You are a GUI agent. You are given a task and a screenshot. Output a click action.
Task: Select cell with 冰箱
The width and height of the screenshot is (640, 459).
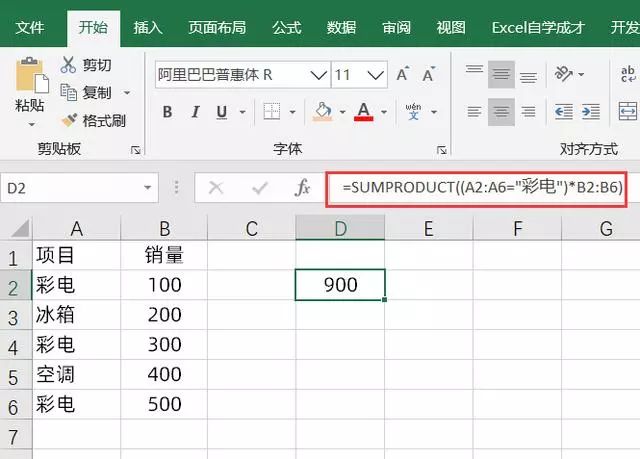tap(76, 315)
